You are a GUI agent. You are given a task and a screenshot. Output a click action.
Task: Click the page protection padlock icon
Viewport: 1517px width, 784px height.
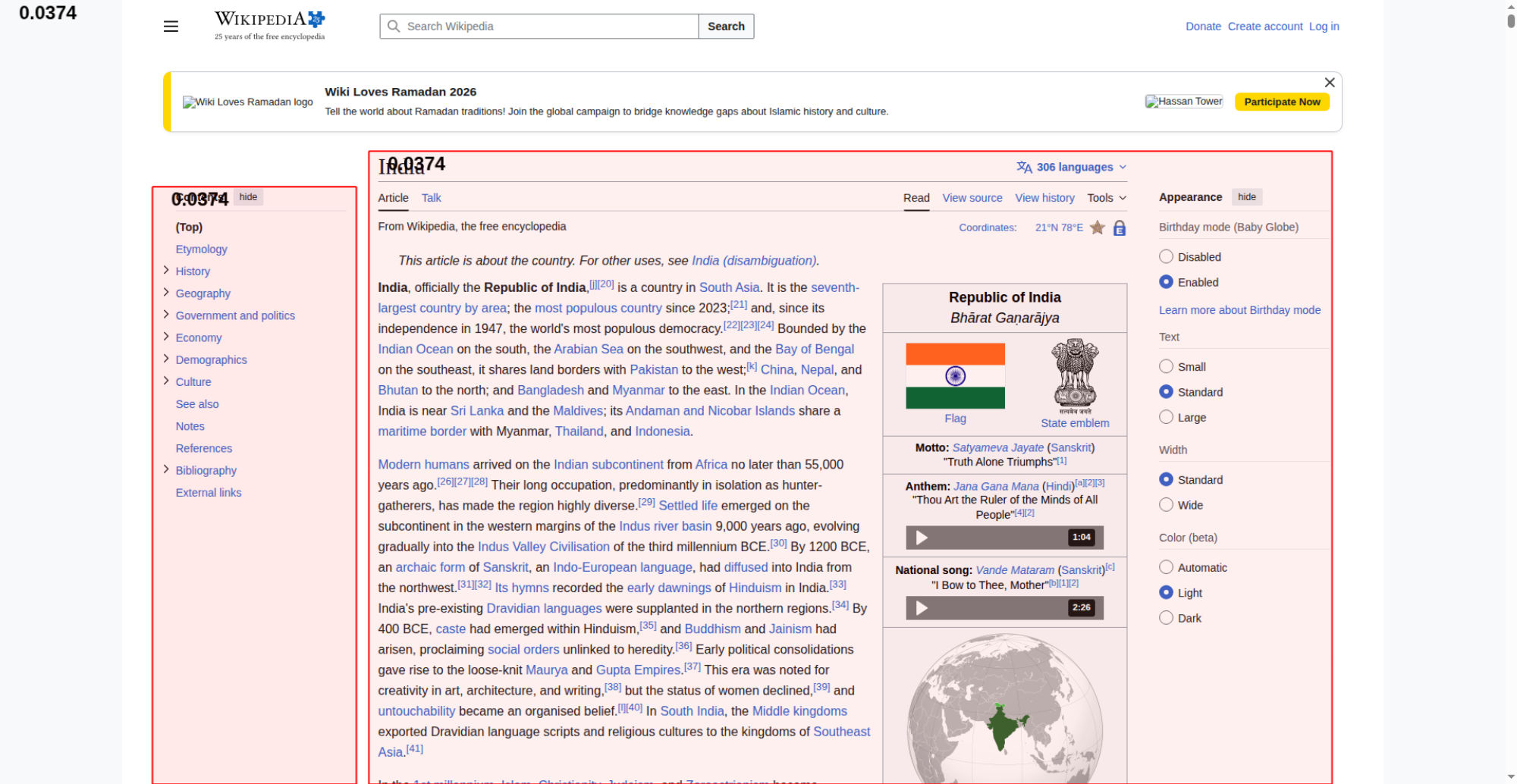(1119, 228)
